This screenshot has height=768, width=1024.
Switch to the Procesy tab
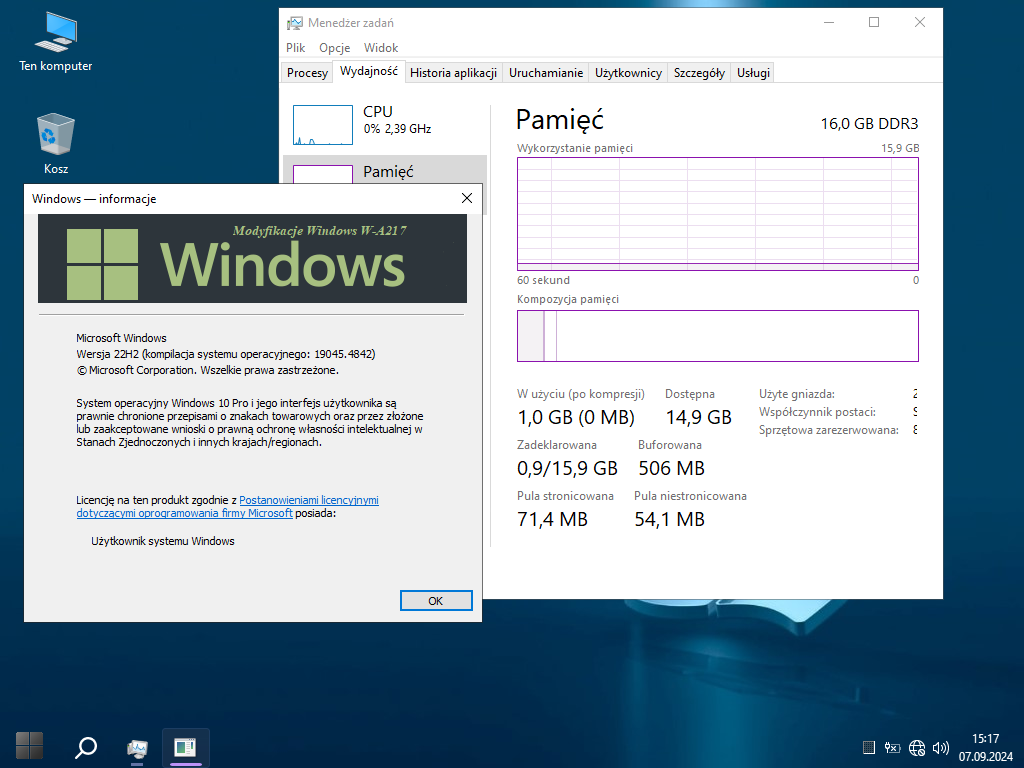coord(307,73)
